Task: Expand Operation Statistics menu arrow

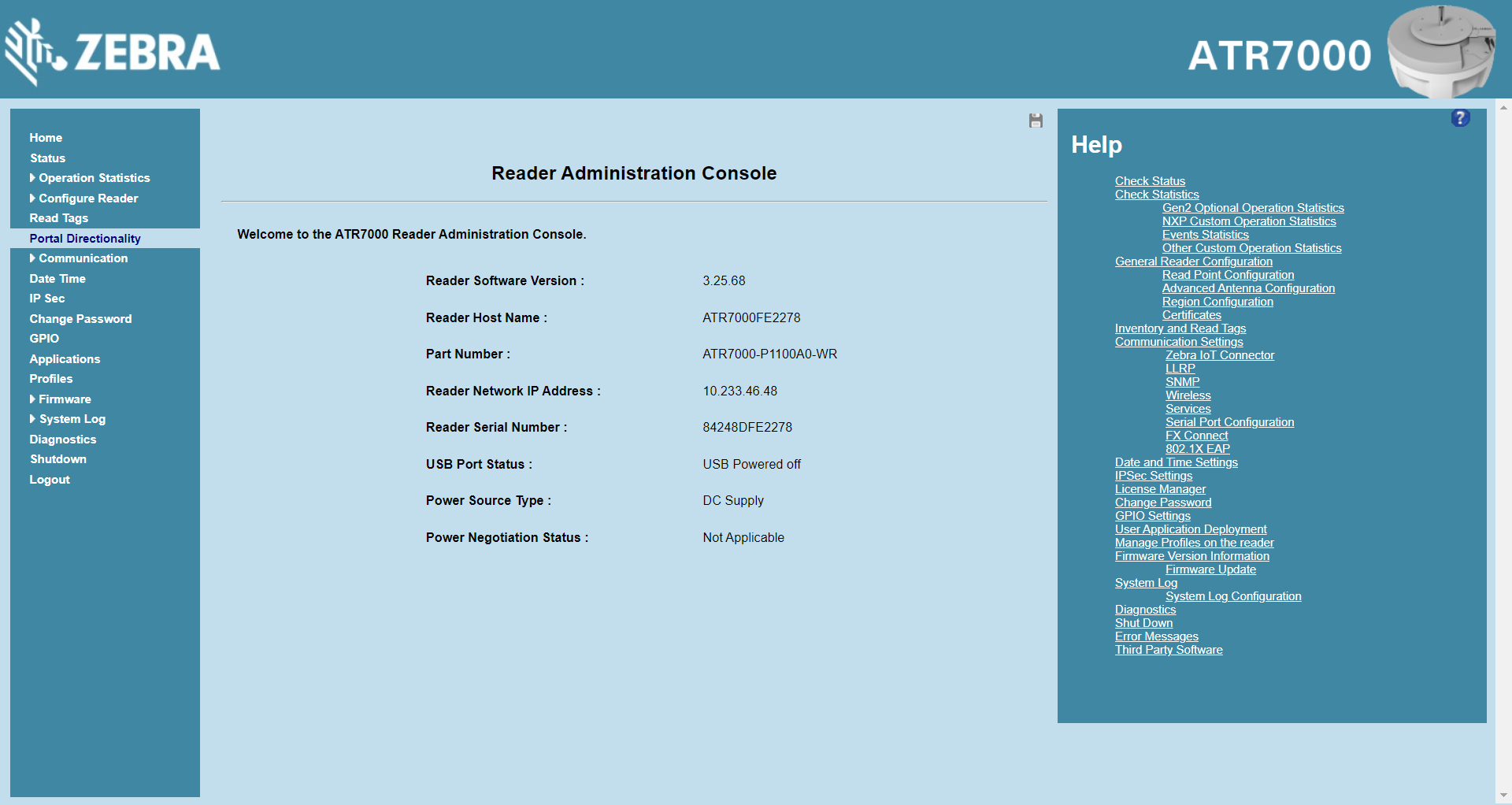Action: tap(32, 178)
